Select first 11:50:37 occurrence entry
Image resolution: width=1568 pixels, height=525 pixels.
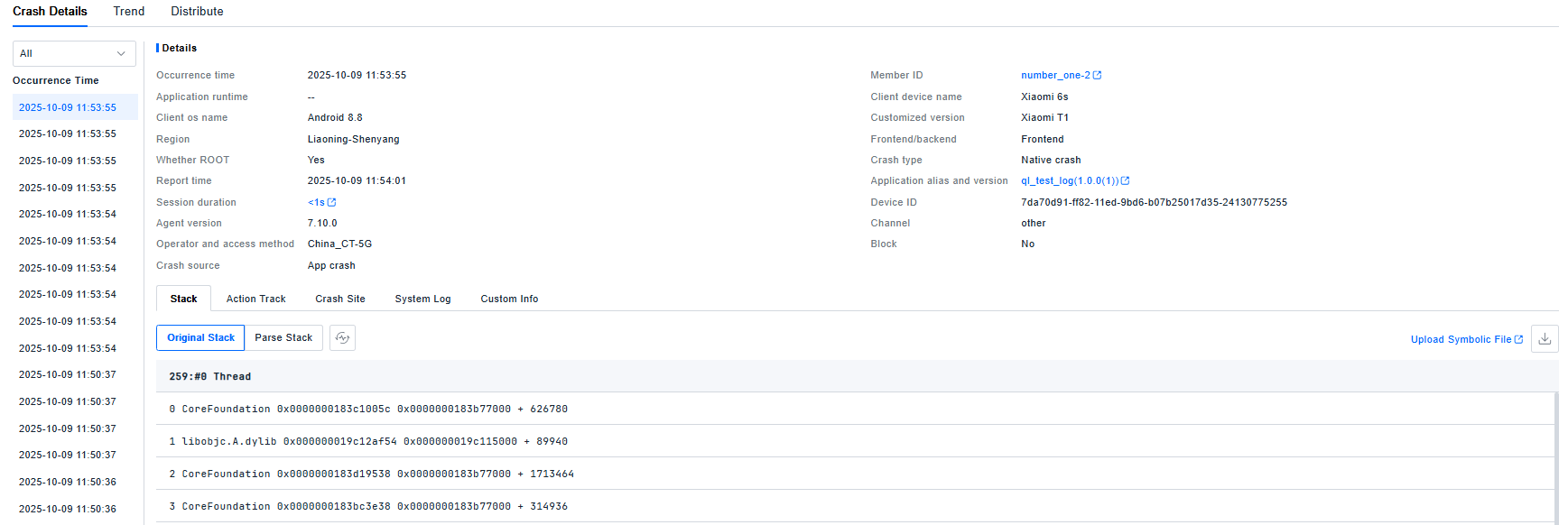(x=68, y=375)
